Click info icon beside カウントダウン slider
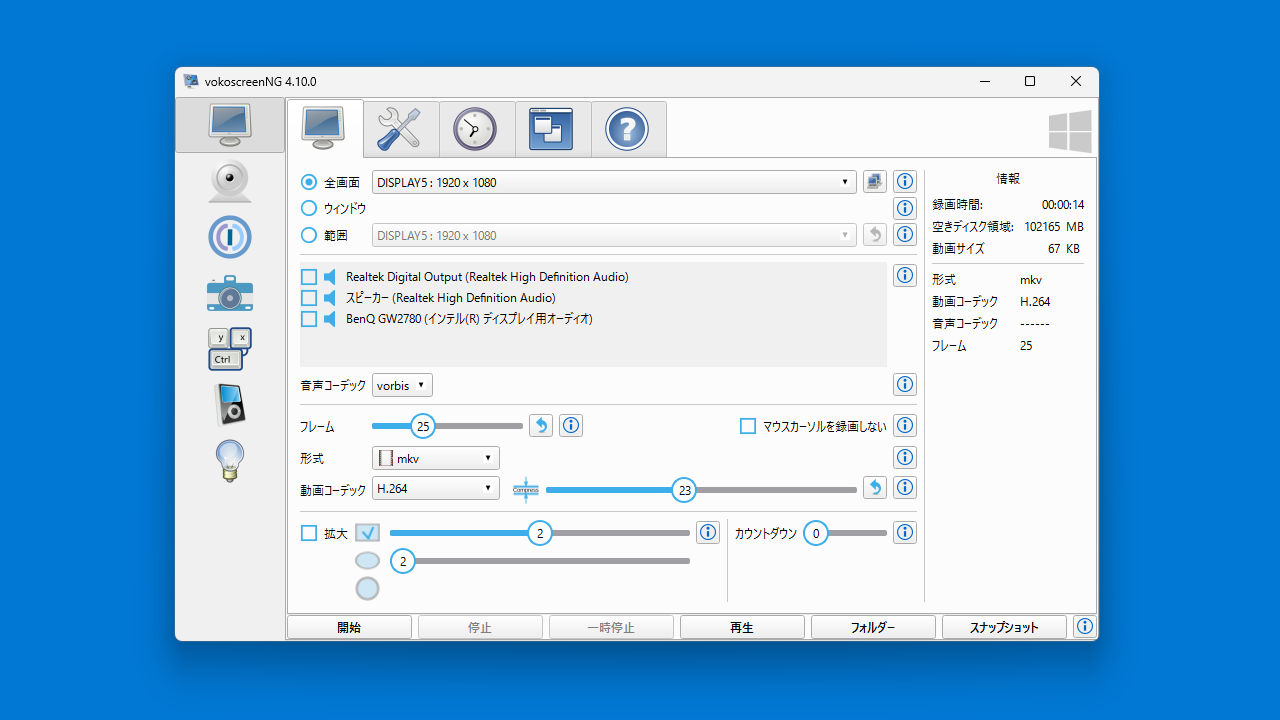Viewport: 1280px width, 720px height. click(x=905, y=532)
